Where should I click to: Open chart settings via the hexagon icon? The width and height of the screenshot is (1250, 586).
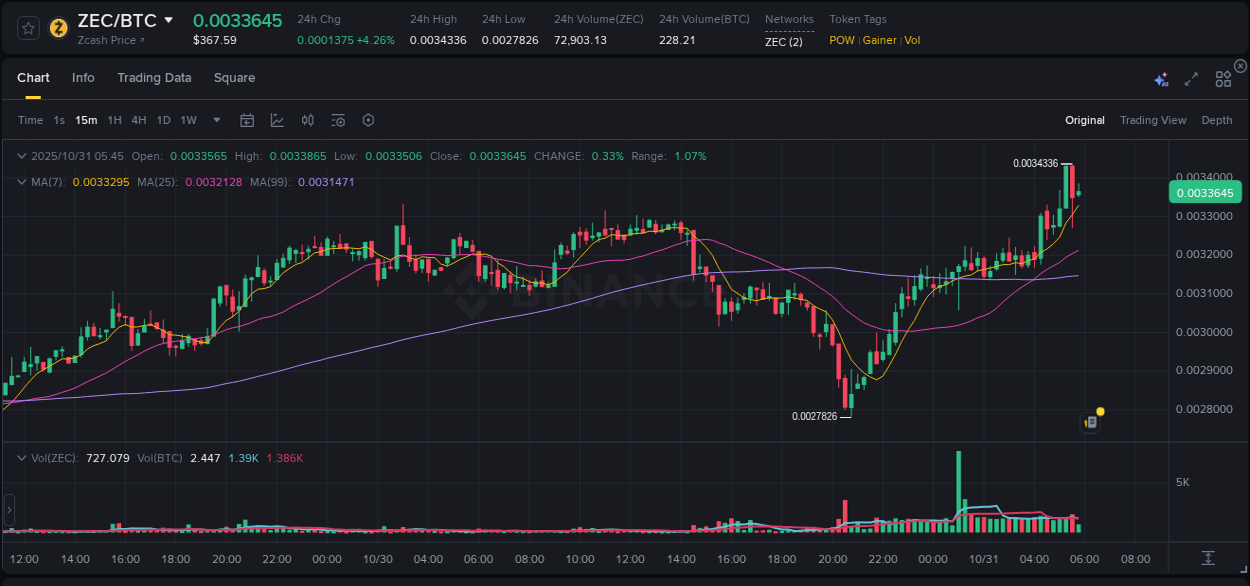368,120
